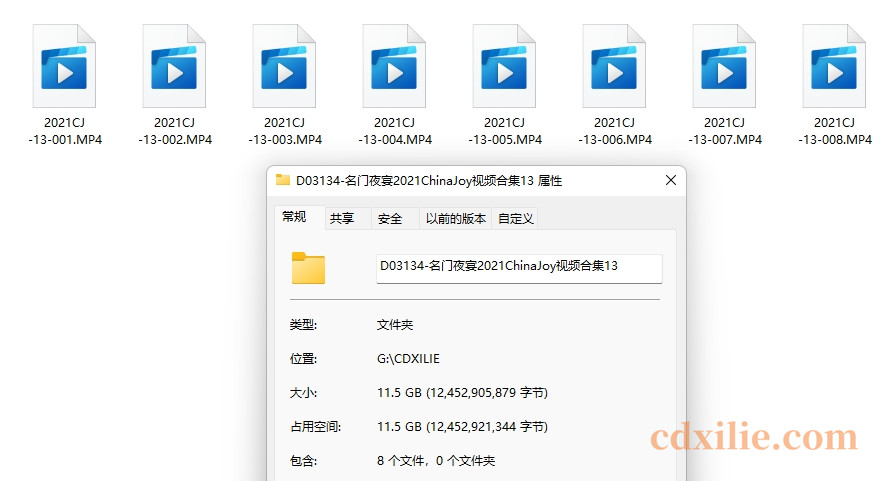This screenshot has height=481, width=890.
Task: Select the 2021CJ-13-008.MP4 video file icon
Action: 834,66
